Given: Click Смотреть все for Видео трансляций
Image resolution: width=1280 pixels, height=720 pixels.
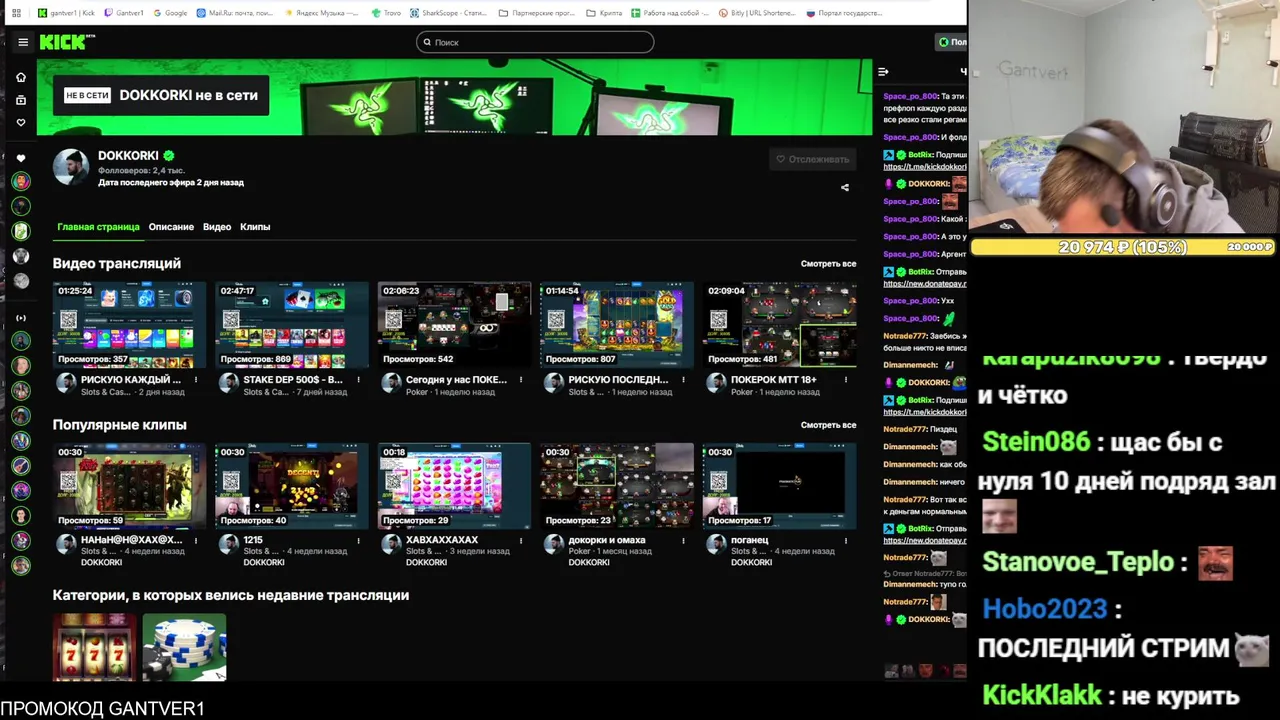Looking at the screenshot, I should pos(828,264).
